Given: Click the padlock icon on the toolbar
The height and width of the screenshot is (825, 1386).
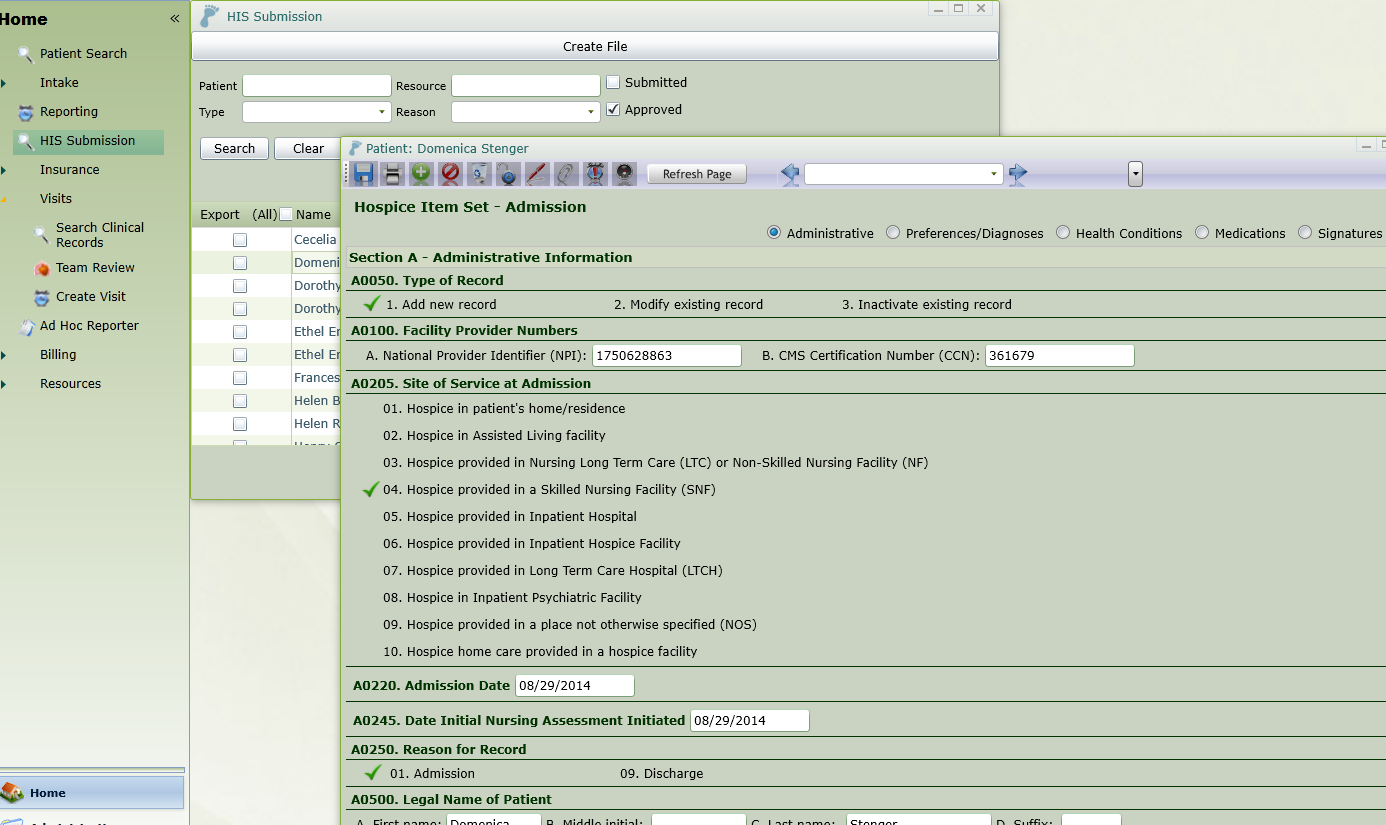Looking at the screenshot, I should pyautogui.click(x=508, y=173).
